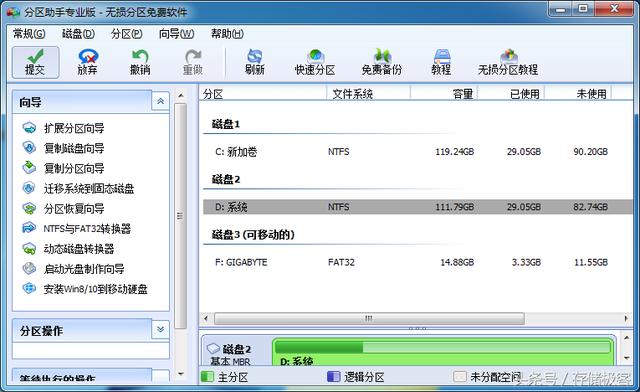Viewport: 640px width, 392px height.
Task: Open 无损分区教程 lossless partition tutorial
Action: [508, 62]
